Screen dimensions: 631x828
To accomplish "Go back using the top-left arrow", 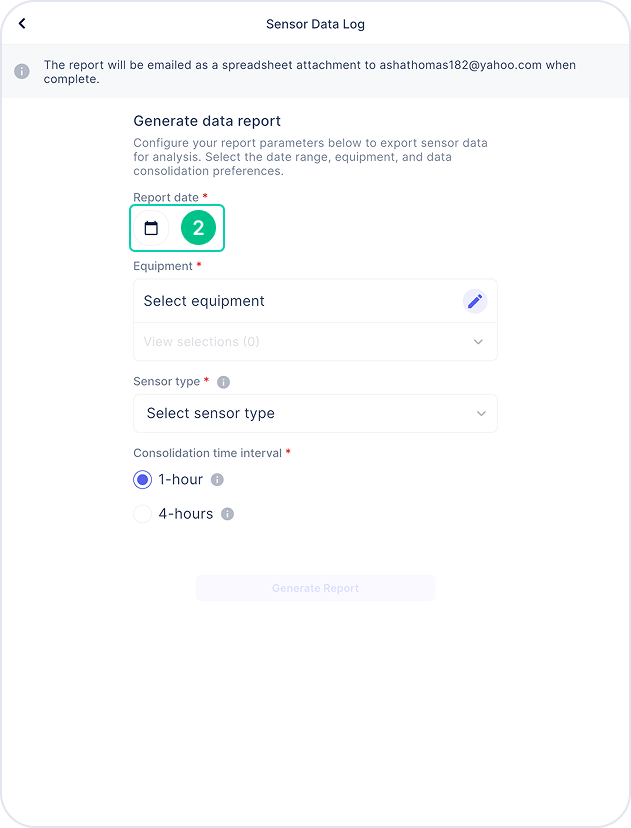I will (x=22, y=23).
